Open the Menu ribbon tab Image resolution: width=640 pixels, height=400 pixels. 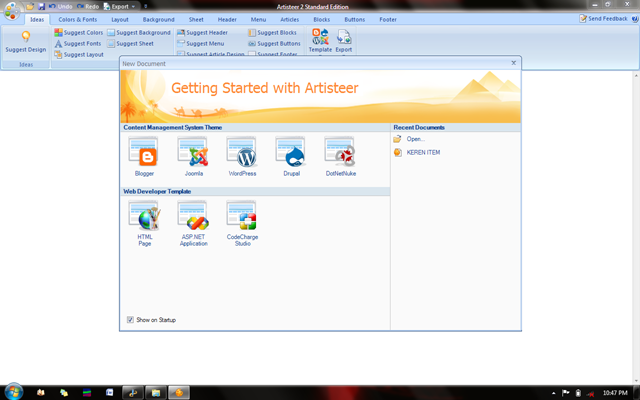pos(258,20)
